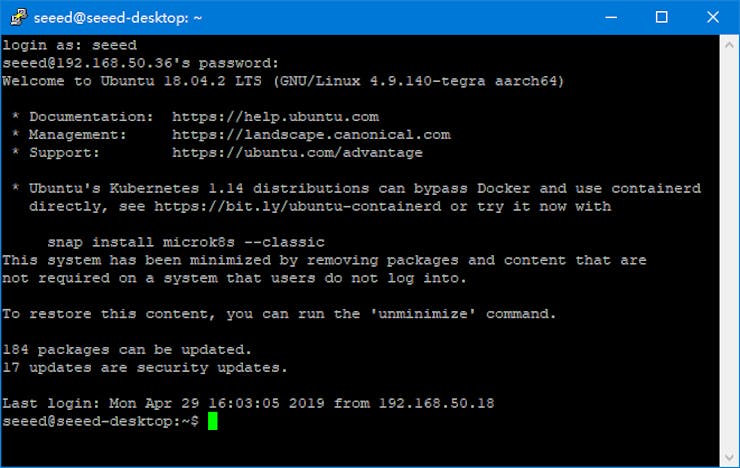Click the PuTTY icon in title bar
Image resolution: width=740 pixels, height=468 pixels.
tap(15, 17)
